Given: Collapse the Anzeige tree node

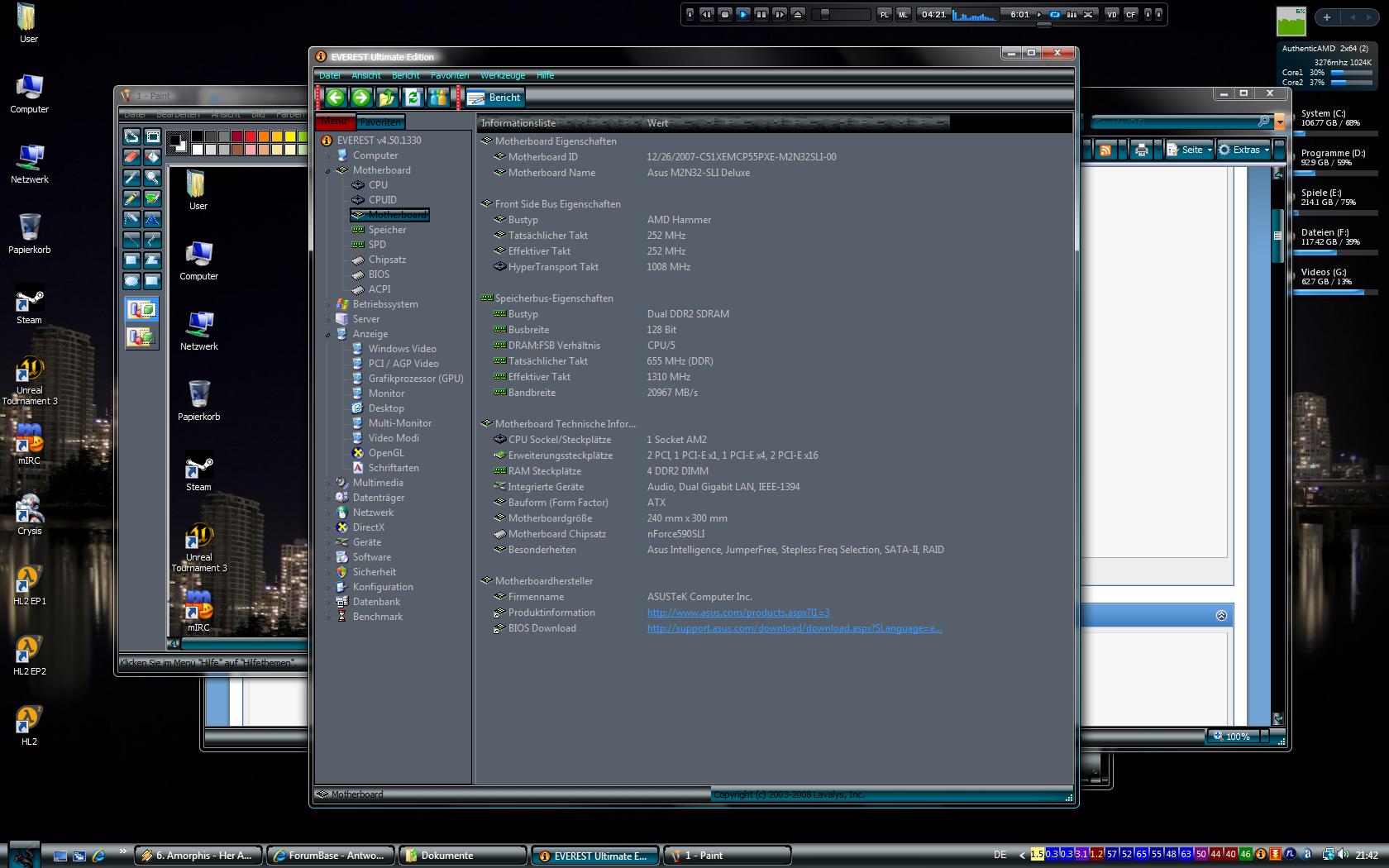Looking at the screenshot, I should 328,335.
